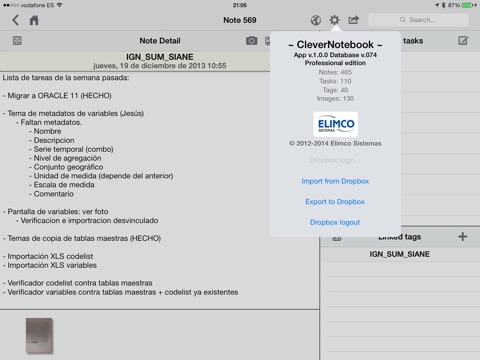Viewport: 480px width, 360px height.
Task: Tap line 'Escala de medida'
Action: (62, 185)
